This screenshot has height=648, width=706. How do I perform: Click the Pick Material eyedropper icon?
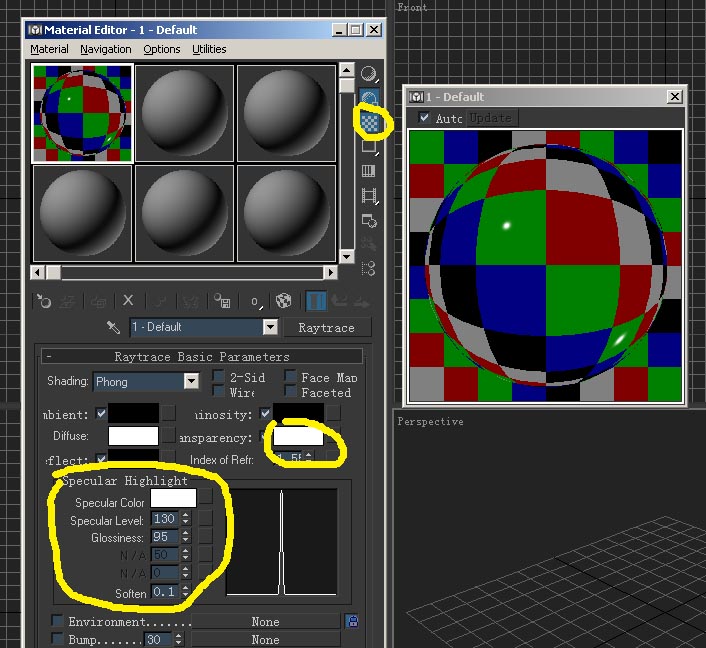click(x=115, y=327)
